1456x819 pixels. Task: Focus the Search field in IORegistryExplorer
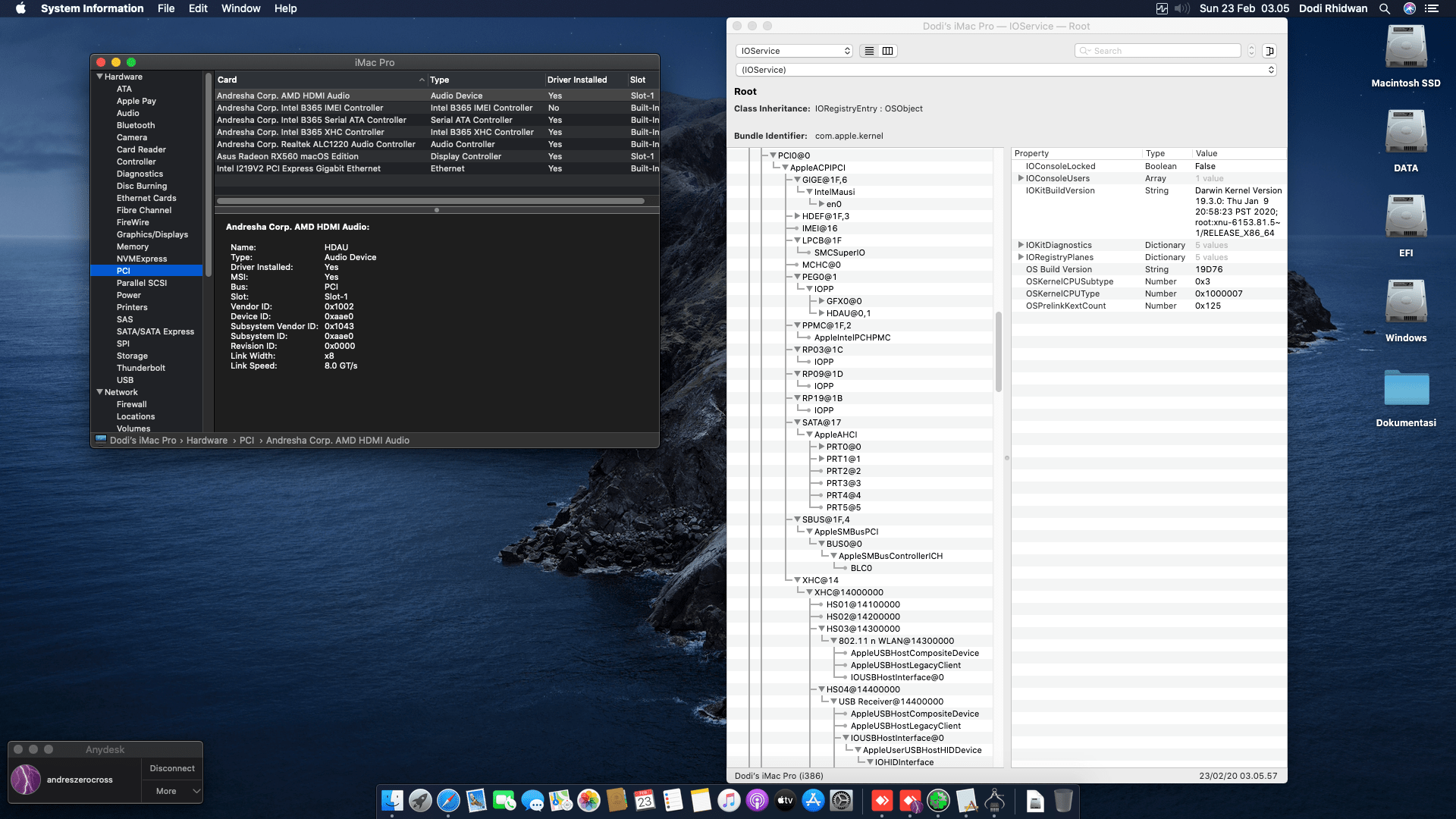click(x=1157, y=51)
